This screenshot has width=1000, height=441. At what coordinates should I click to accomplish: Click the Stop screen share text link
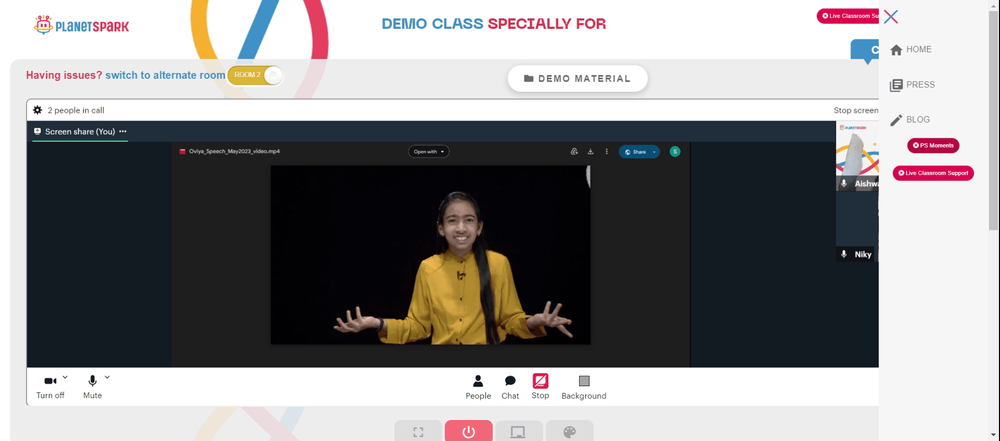[x=856, y=110]
